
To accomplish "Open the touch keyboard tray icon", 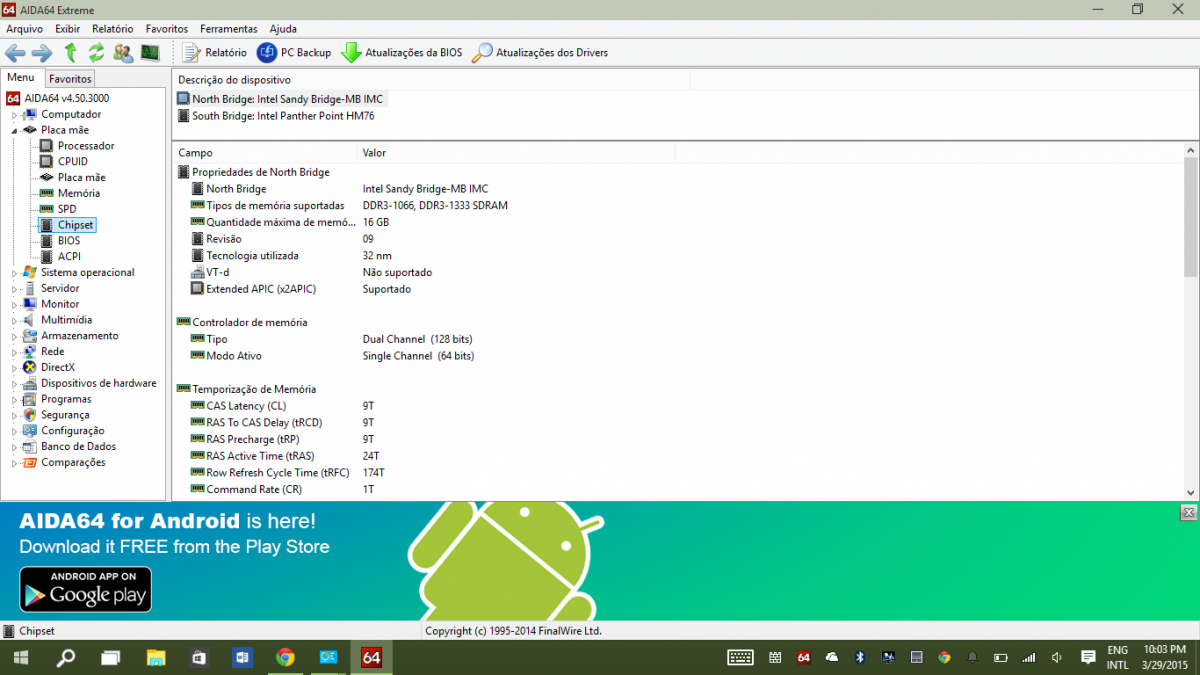I will (x=740, y=657).
